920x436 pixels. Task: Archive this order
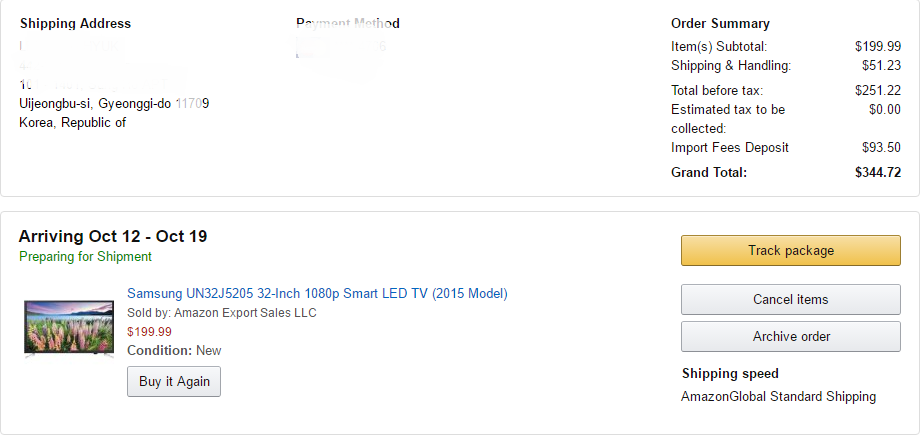pos(790,336)
